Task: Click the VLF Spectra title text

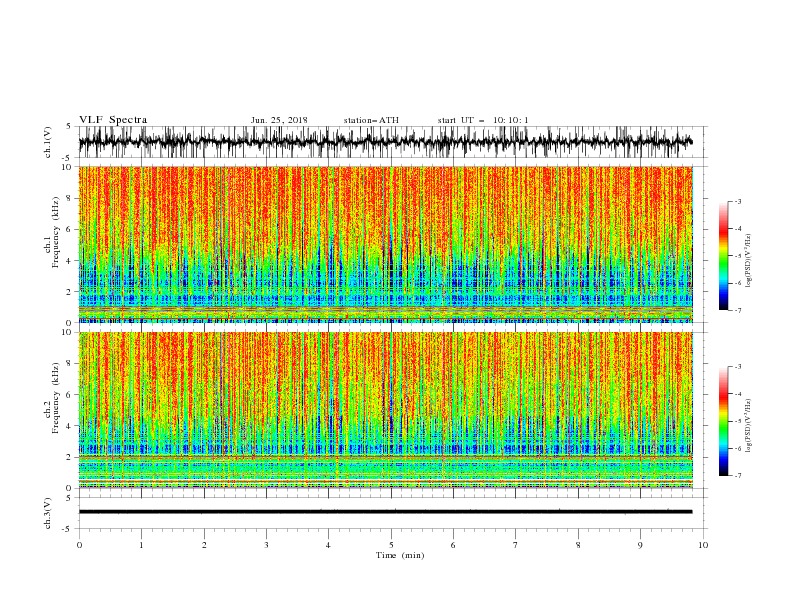Action: [x=113, y=120]
